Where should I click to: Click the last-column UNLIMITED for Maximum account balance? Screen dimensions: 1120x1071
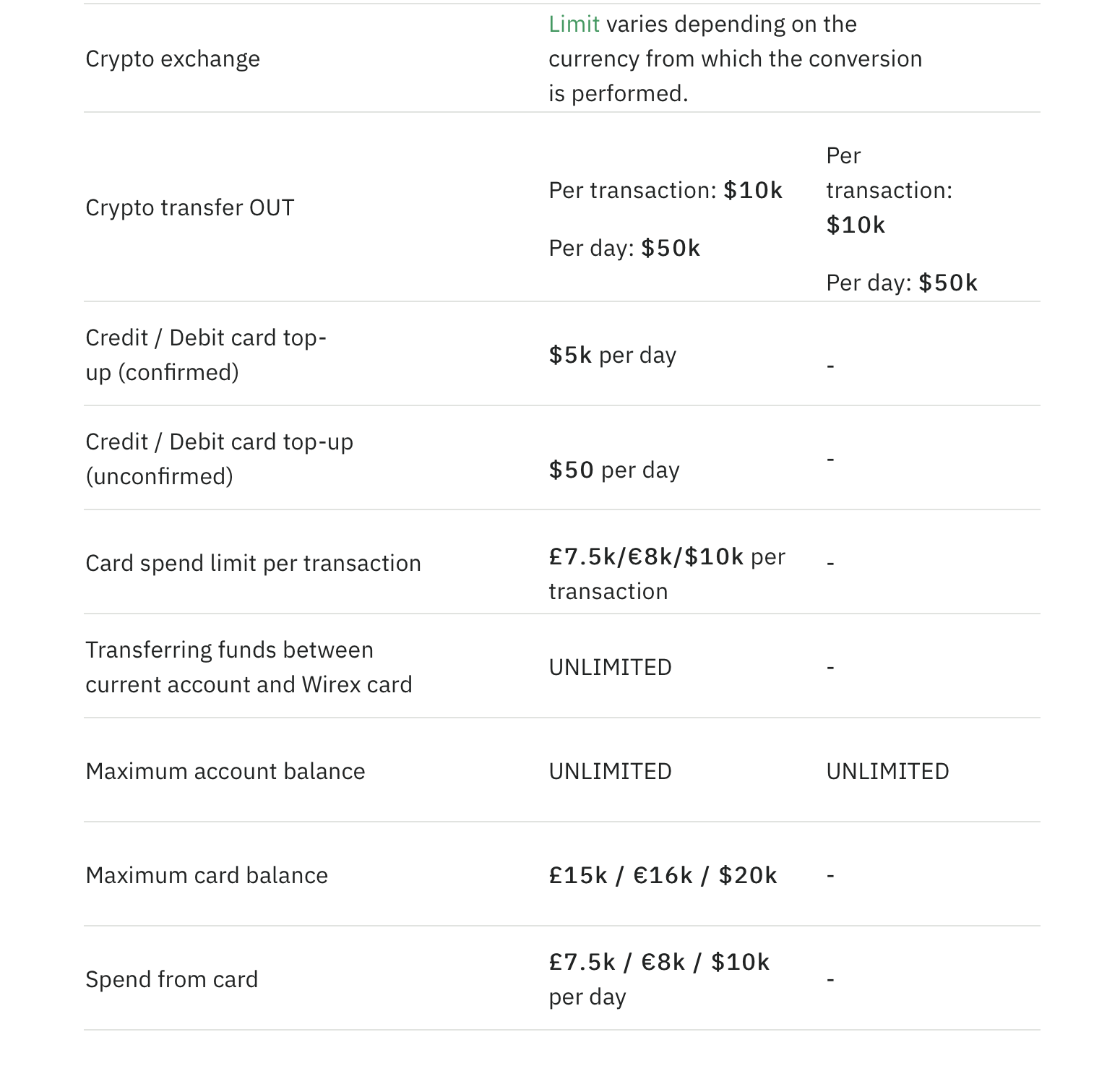(887, 772)
